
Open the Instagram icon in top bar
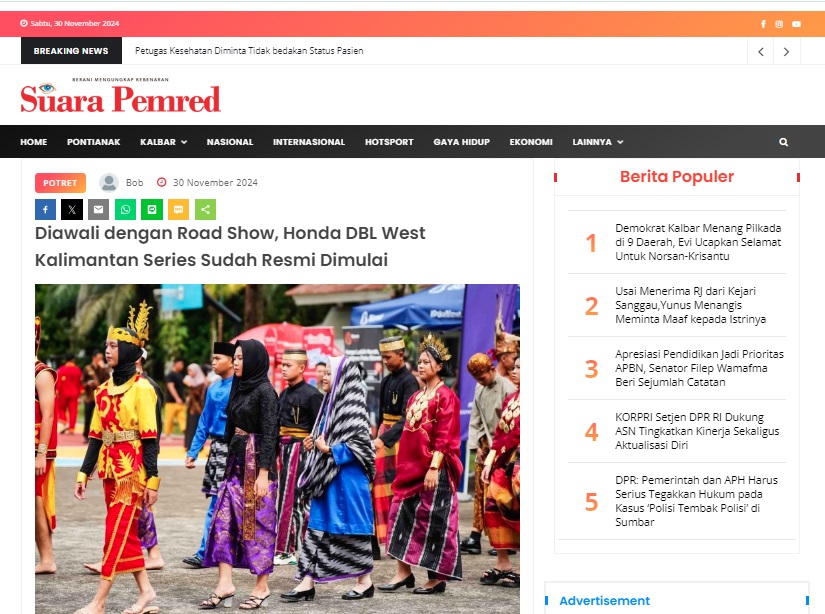click(779, 24)
